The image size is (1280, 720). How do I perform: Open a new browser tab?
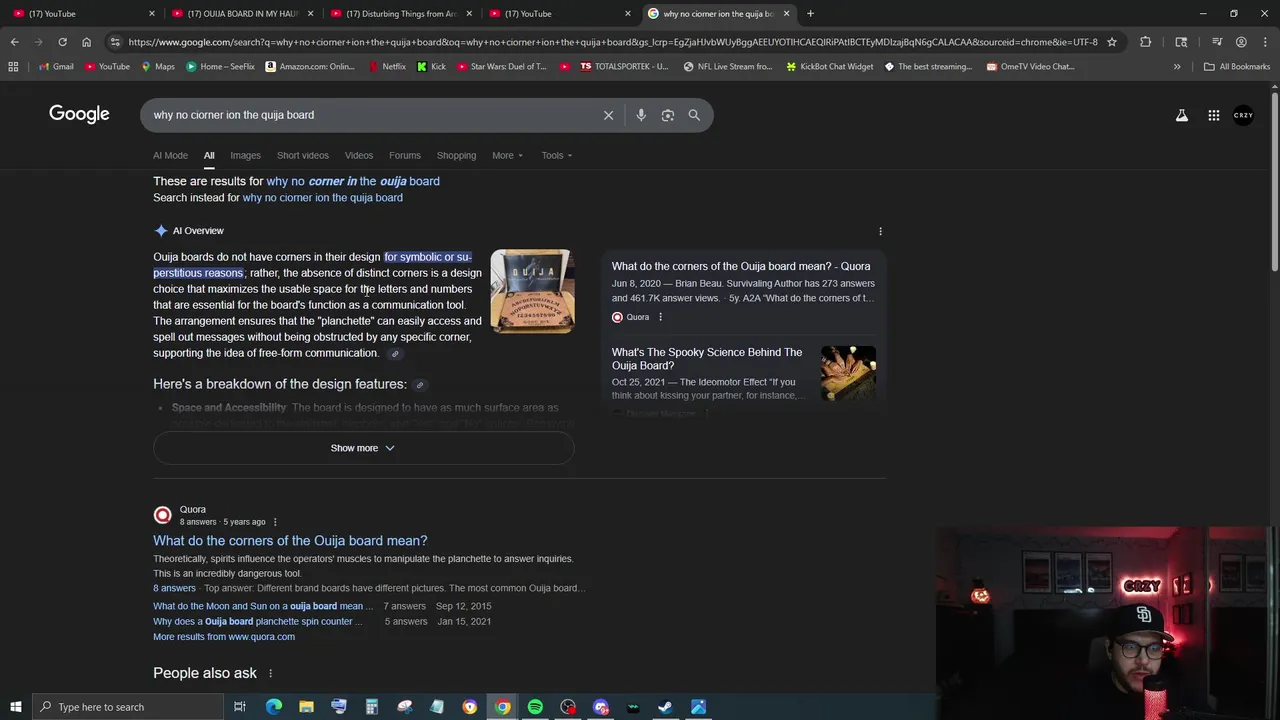[x=810, y=14]
